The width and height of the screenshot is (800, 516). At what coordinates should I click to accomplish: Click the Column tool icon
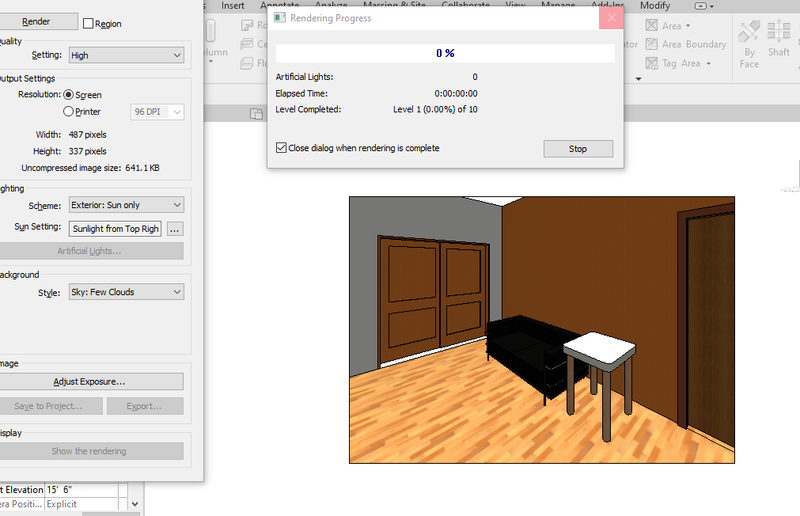coord(211,31)
